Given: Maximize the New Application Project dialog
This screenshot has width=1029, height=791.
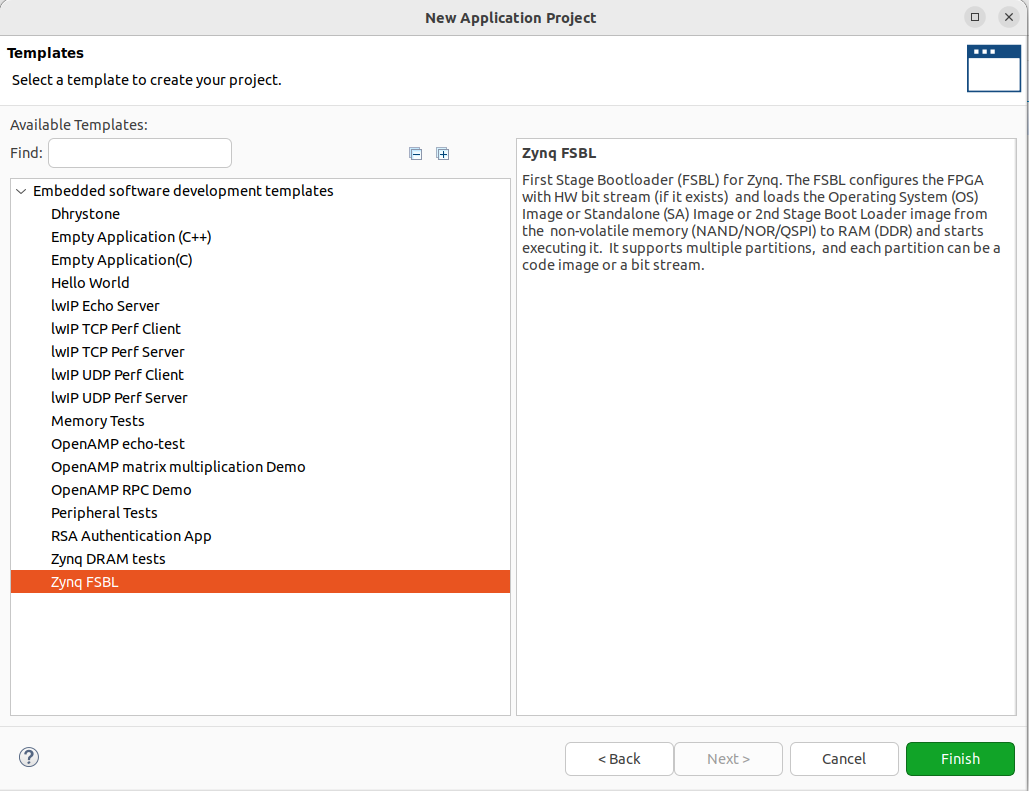Looking at the screenshot, I should [x=975, y=17].
